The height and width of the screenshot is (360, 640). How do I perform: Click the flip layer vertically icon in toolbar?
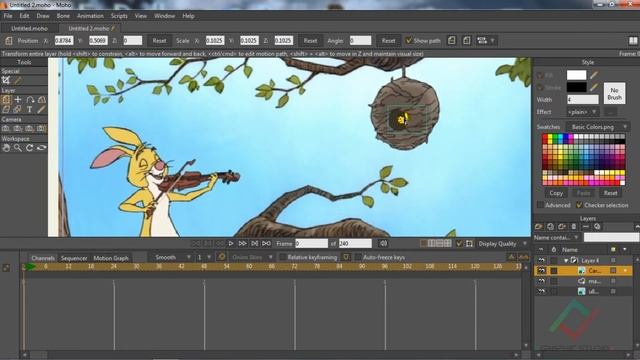click(x=467, y=40)
